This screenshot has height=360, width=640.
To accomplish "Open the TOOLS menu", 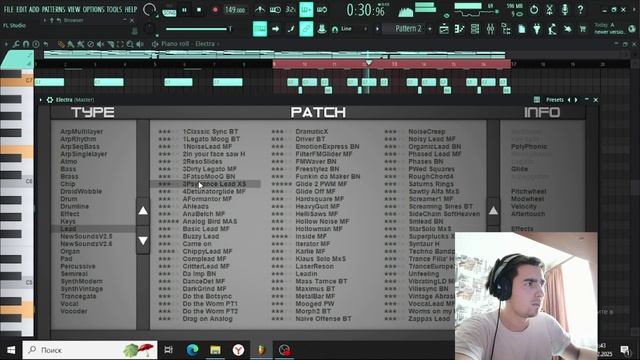I will 114,9.
